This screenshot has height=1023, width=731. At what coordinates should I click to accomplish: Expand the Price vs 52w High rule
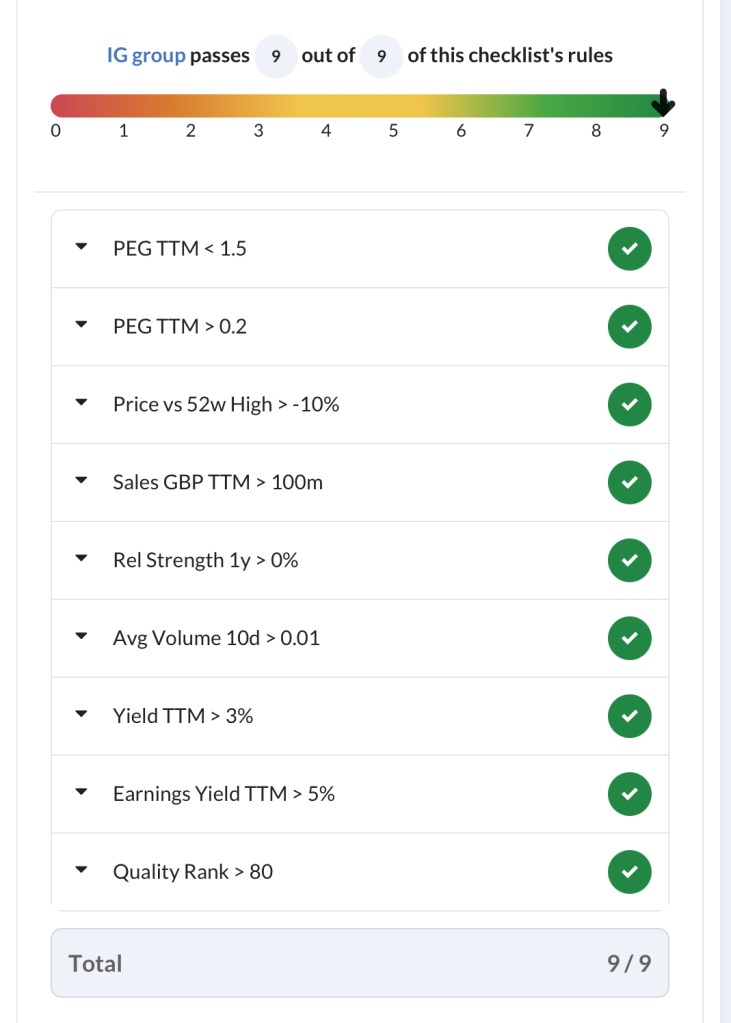(x=82, y=404)
